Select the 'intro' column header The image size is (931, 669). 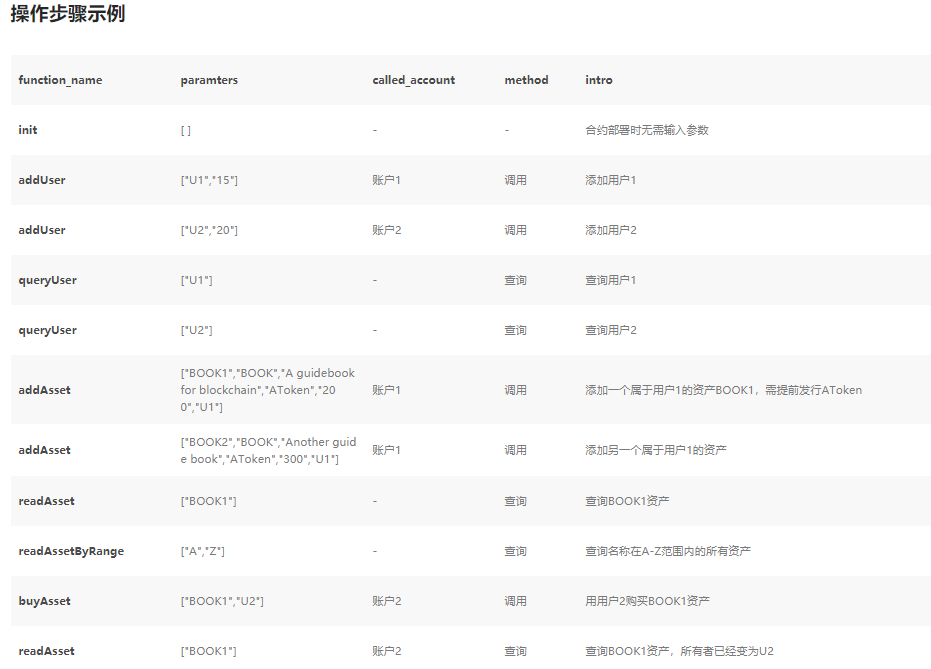598,80
